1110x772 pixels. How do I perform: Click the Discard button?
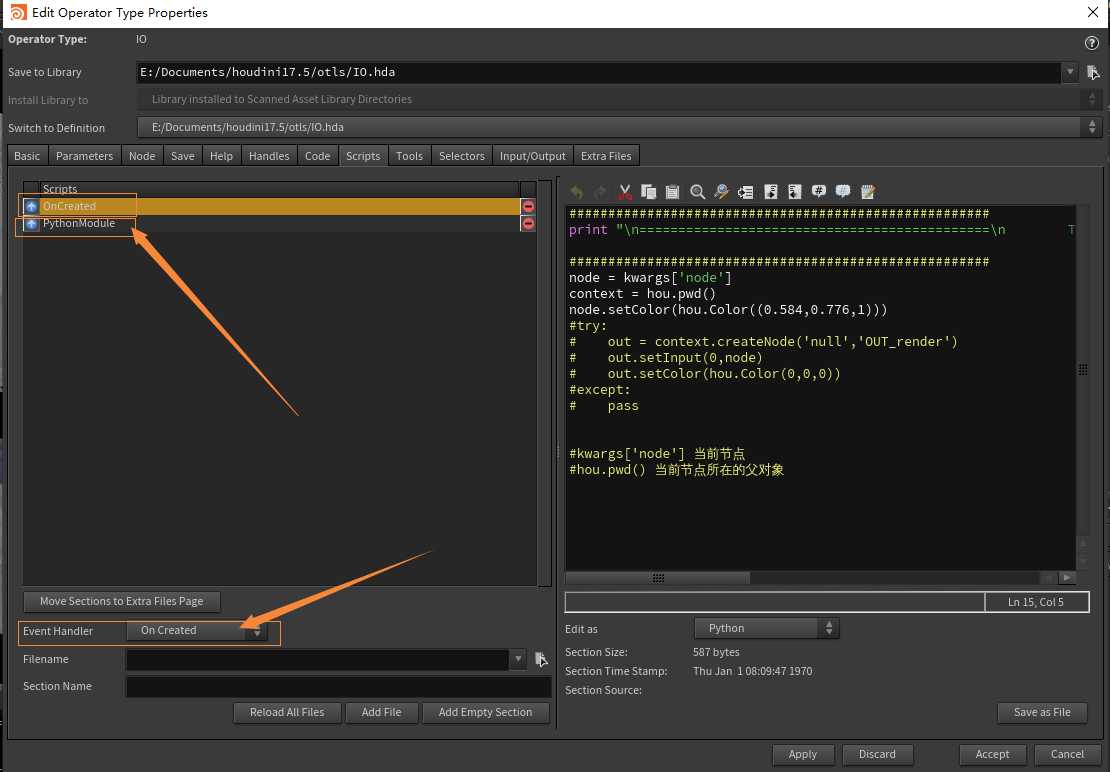coord(877,754)
